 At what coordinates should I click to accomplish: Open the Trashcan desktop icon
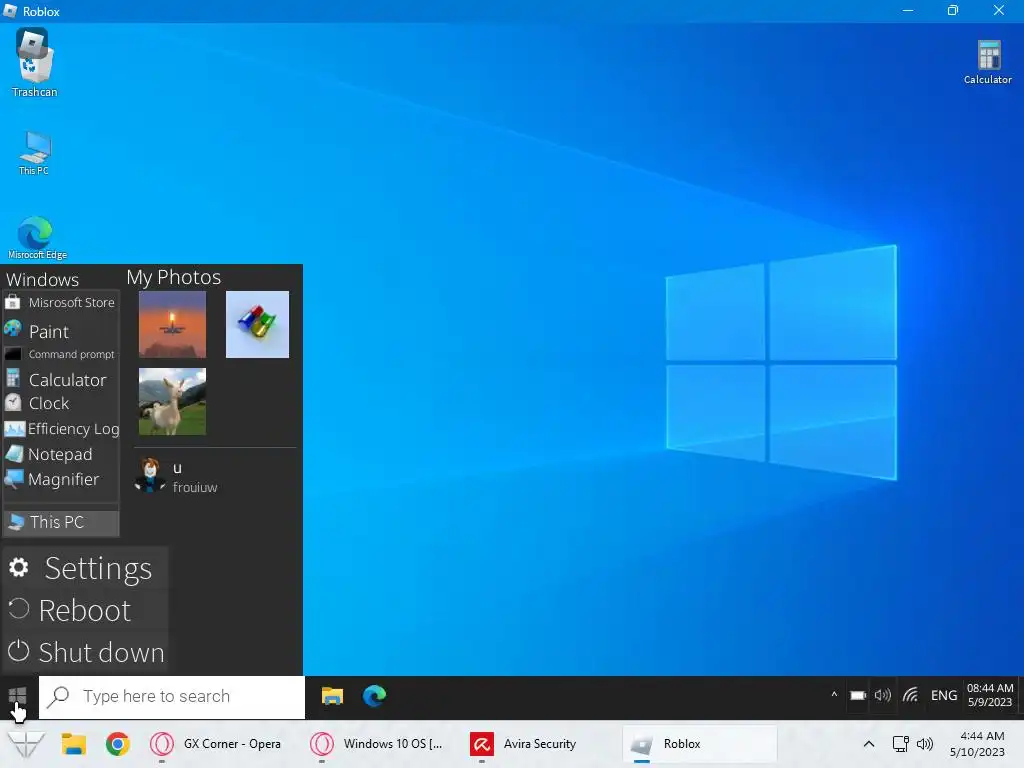(x=34, y=63)
